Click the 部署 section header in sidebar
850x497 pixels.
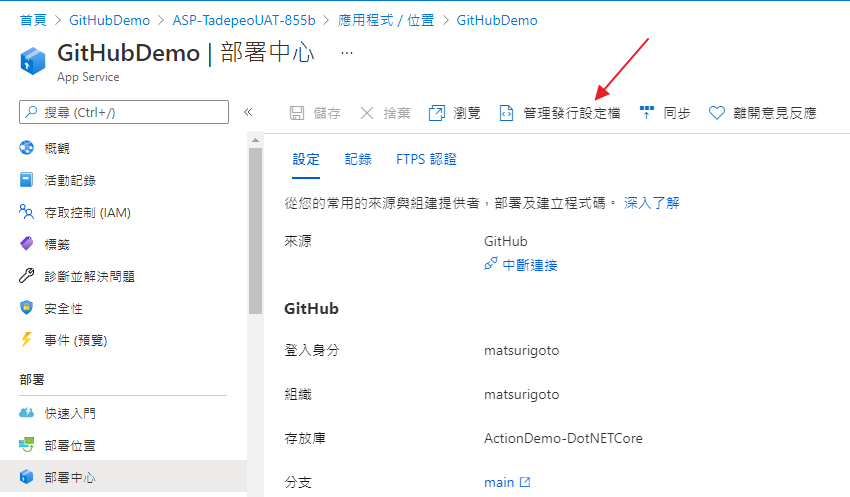[32, 379]
